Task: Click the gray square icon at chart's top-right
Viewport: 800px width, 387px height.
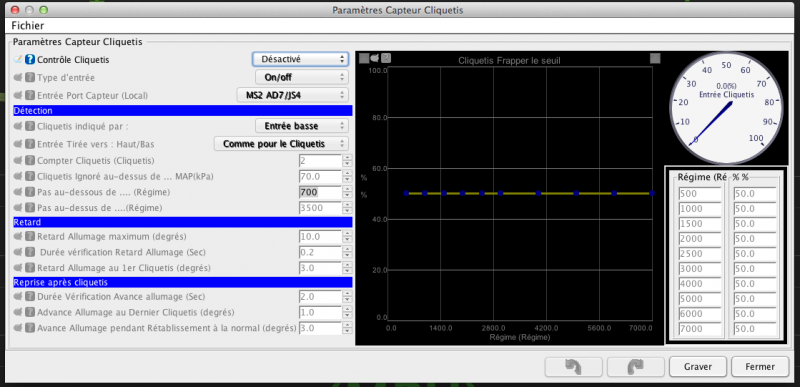Action: click(x=655, y=58)
